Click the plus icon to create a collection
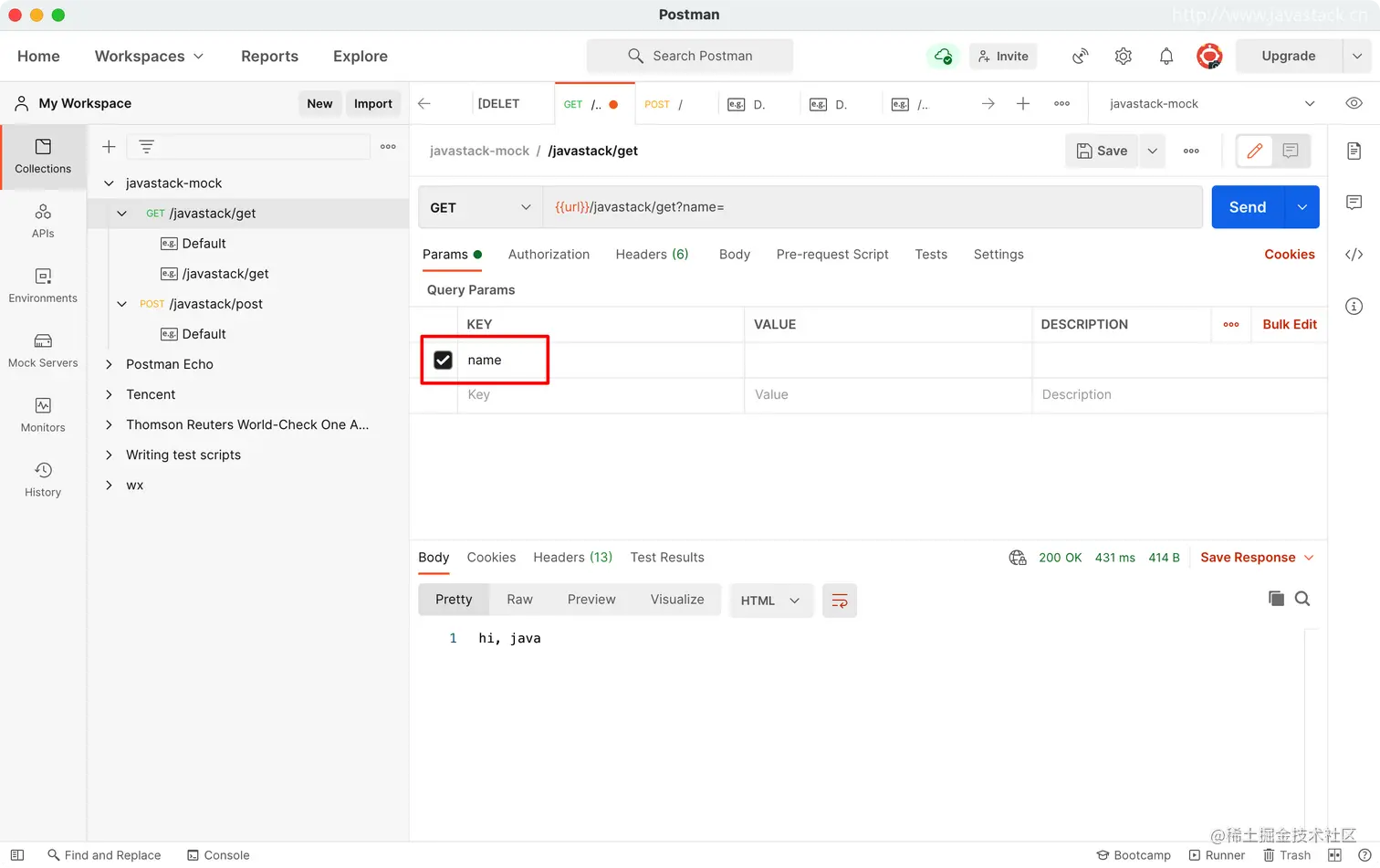 109,146
